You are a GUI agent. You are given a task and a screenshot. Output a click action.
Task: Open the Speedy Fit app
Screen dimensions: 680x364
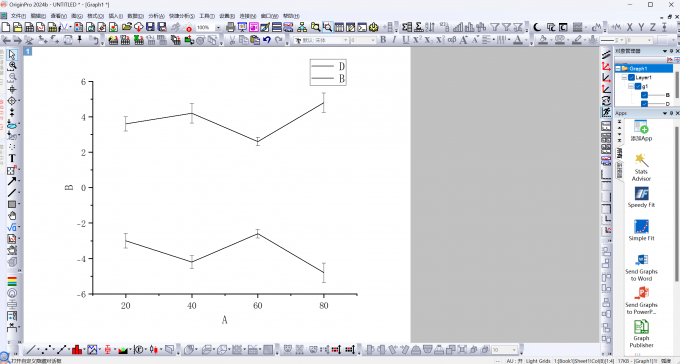click(641, 197)
